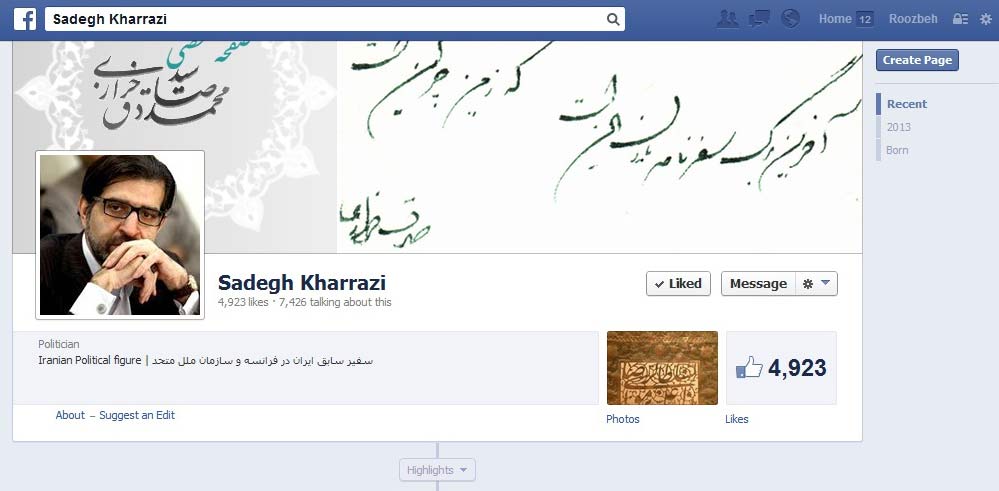Jump to 2013 in the timeline
999x491 pixels.
(898, 127)
